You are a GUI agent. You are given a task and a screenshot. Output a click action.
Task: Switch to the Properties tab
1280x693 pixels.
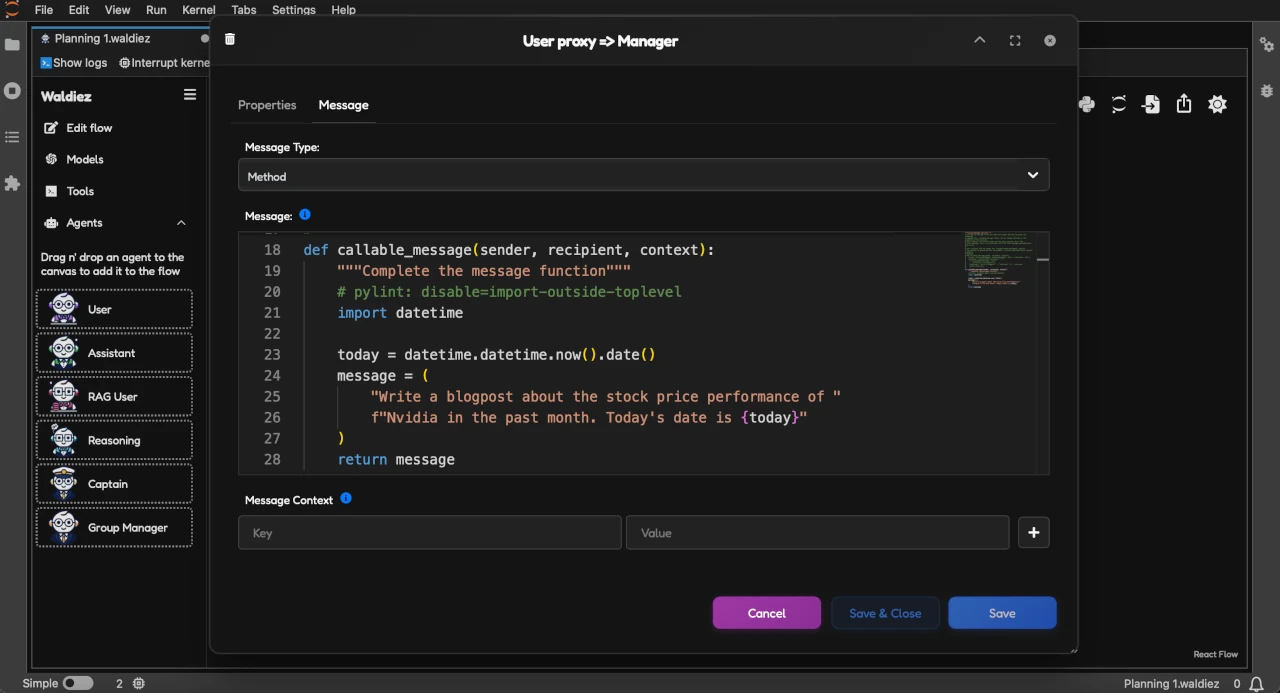click(x=267, y=105)
